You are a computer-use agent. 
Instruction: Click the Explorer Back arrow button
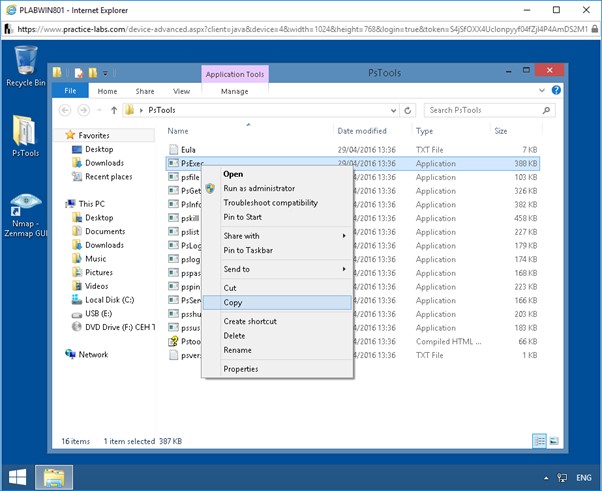(x=65, y=110)
